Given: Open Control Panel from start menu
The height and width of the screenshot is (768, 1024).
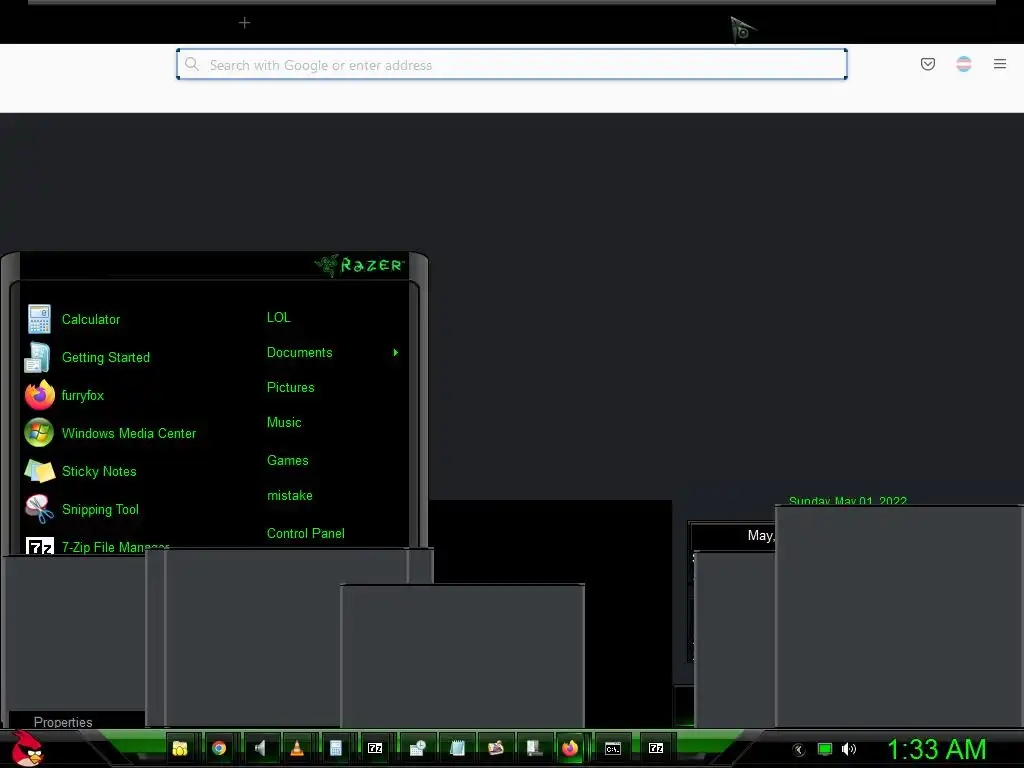Looking at the screenshot, I should click(306, 534).
